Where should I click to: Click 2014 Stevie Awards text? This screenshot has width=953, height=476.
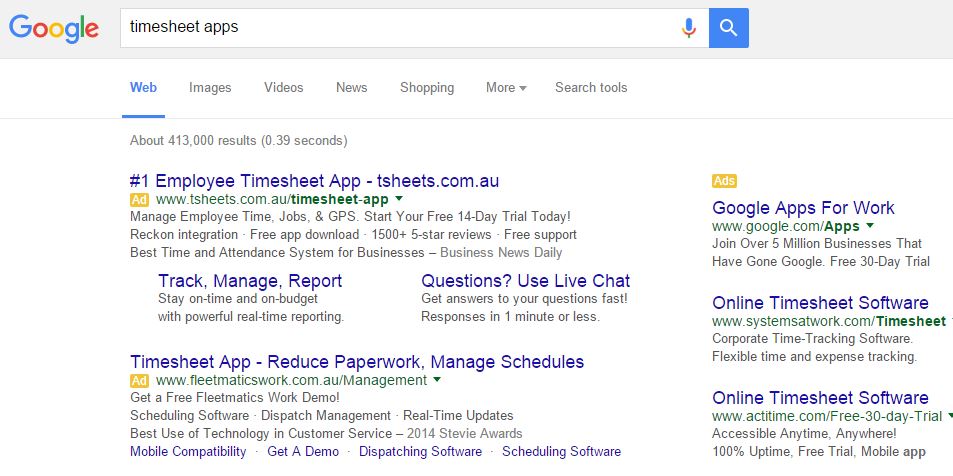pos(464,433)
